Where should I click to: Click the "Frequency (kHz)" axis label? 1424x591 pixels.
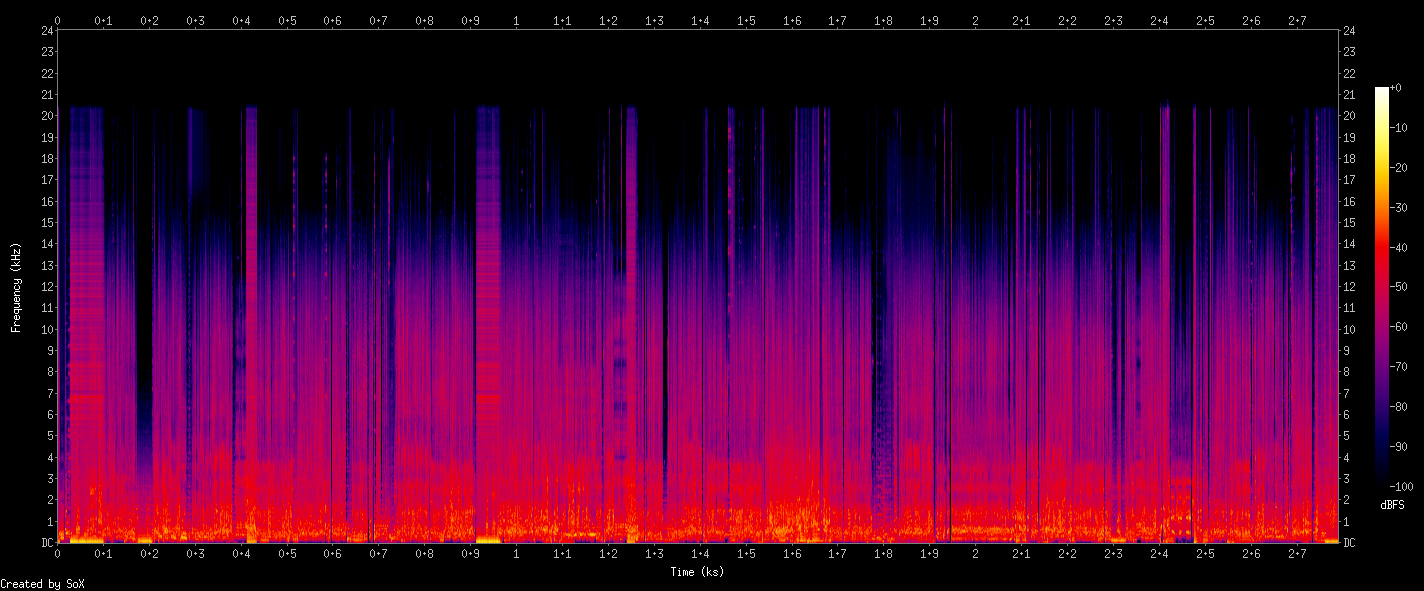click(16, 287)
